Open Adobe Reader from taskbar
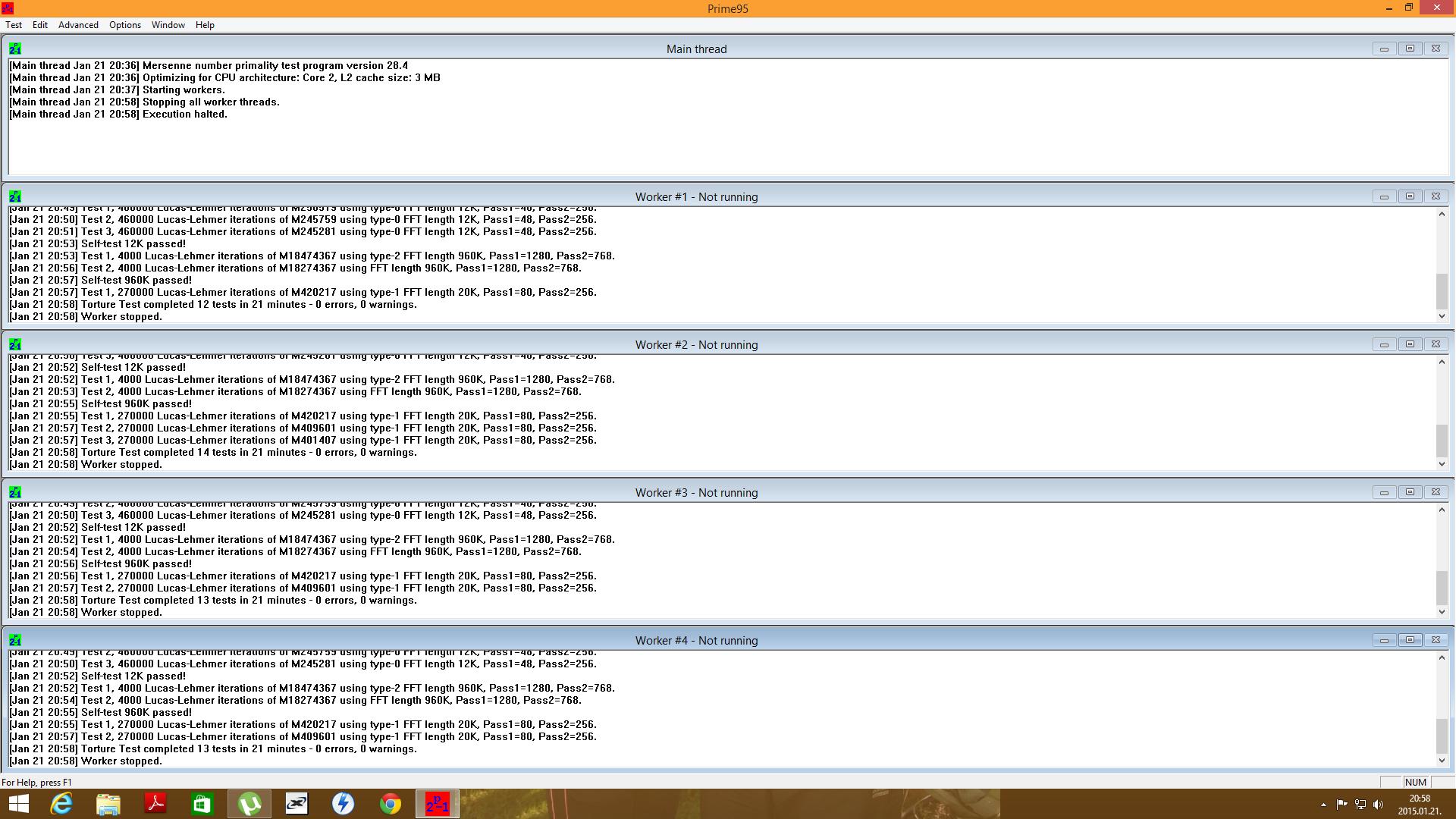This screenshot has height=819, width=1456. tap(155, 804)
